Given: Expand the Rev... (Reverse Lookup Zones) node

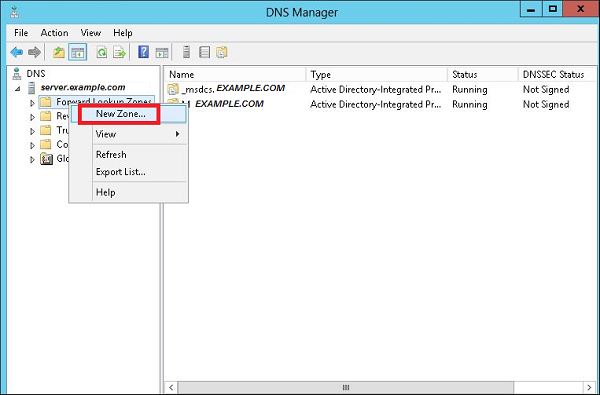Looking at the screenshot, I should [33, 117].
